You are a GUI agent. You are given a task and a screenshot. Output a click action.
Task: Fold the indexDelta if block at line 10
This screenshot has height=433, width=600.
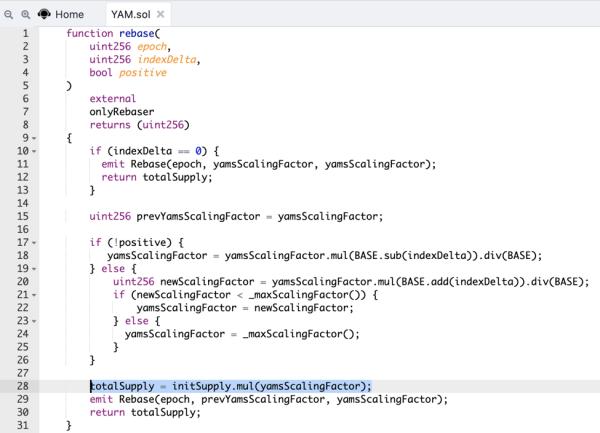coord(35,151)
